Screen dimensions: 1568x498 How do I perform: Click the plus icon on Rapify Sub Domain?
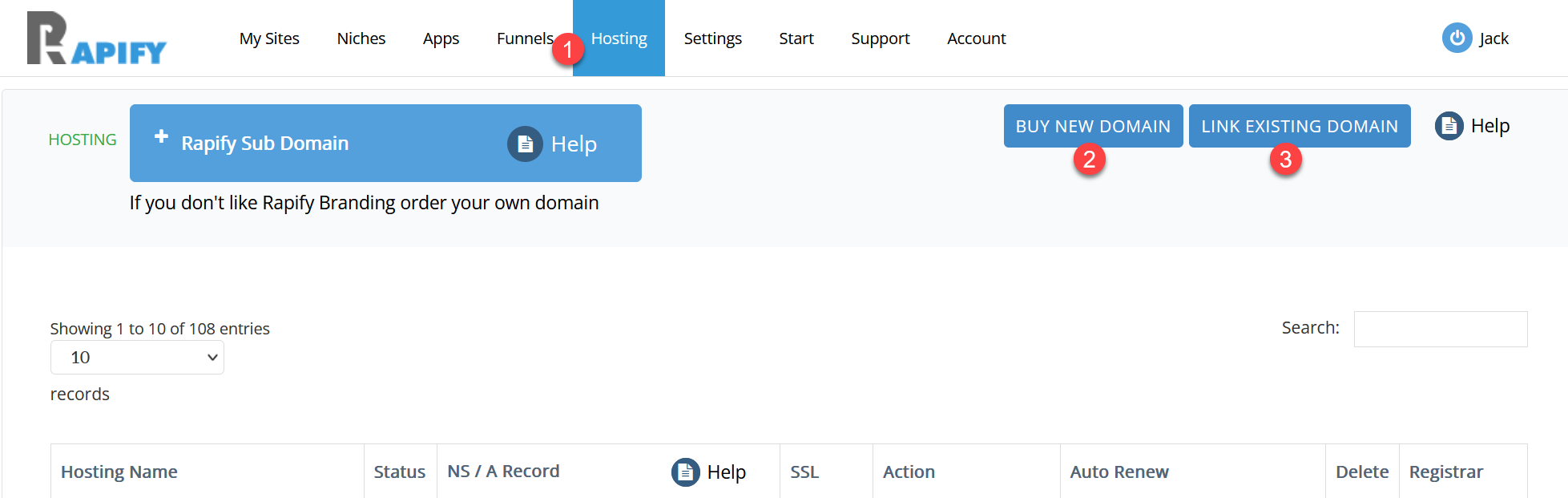pos(161,136)
